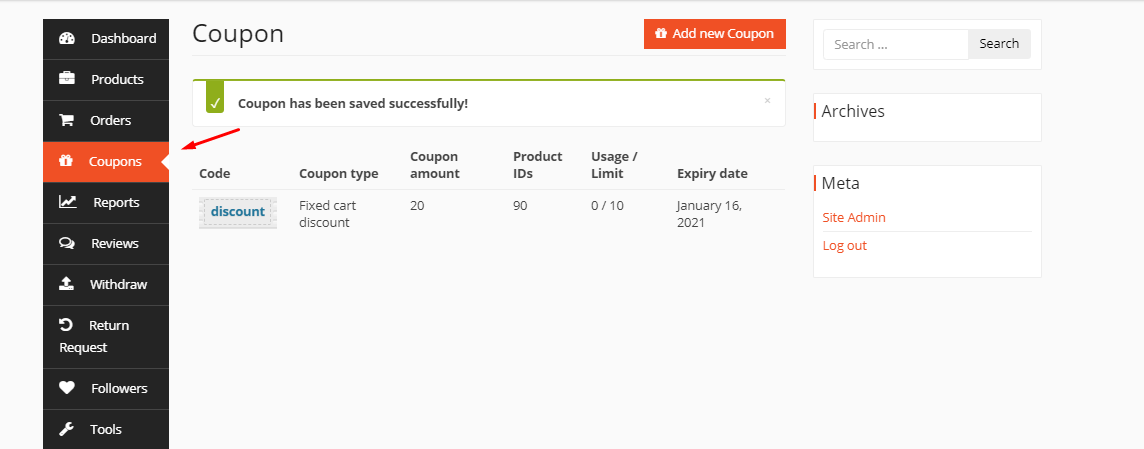Click the Coupons gift icon in sidebar
The width and height of the screenshot is (1144, 449).
click(x=66, y=161)
